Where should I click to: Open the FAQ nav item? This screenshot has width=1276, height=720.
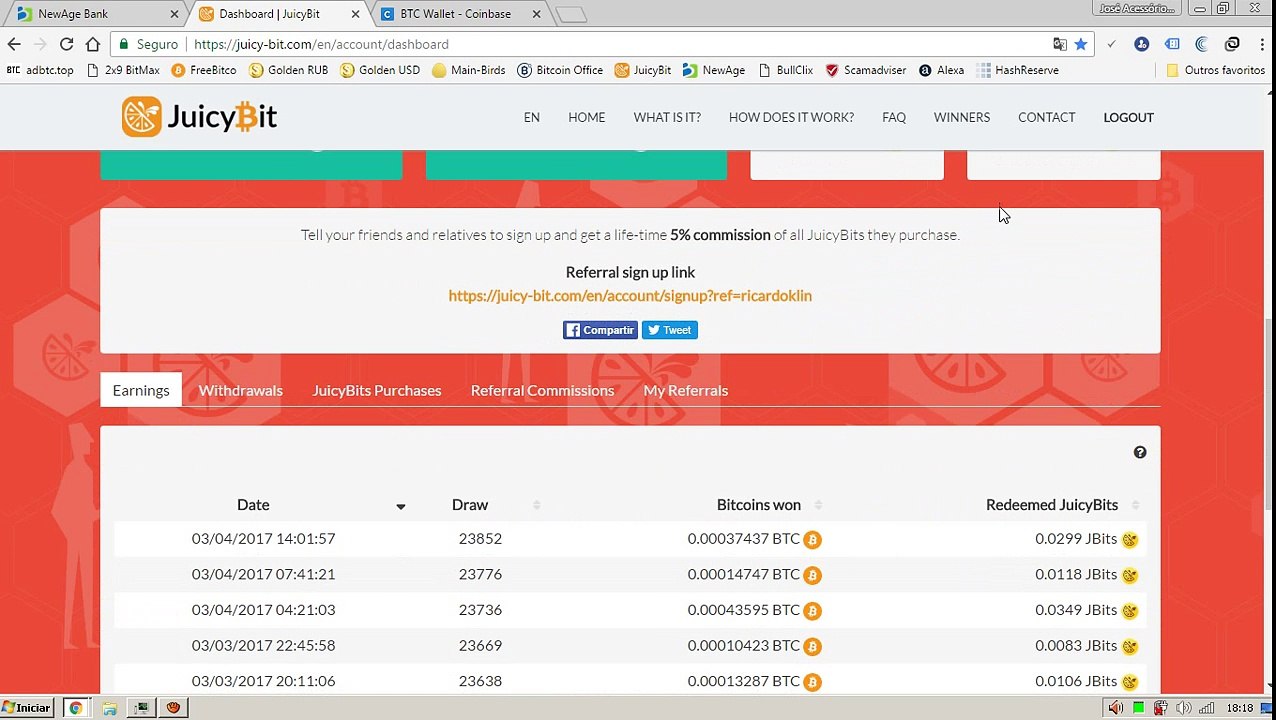[x=894, y=117]
